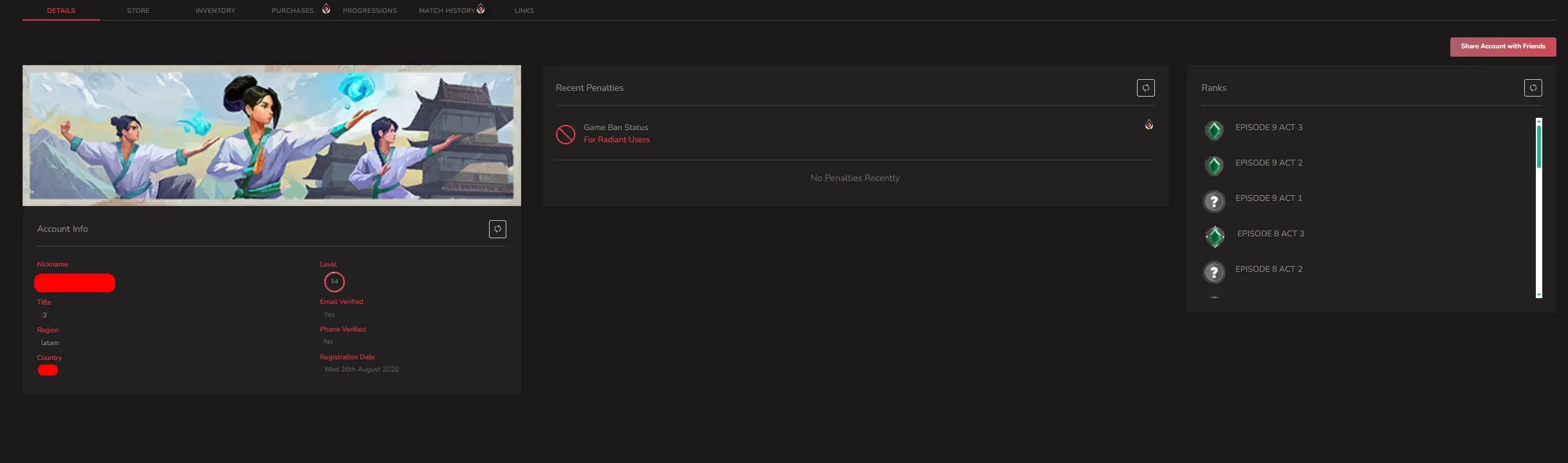Click the Episode 8 Act 2 unranked icon

[1214, 272]
